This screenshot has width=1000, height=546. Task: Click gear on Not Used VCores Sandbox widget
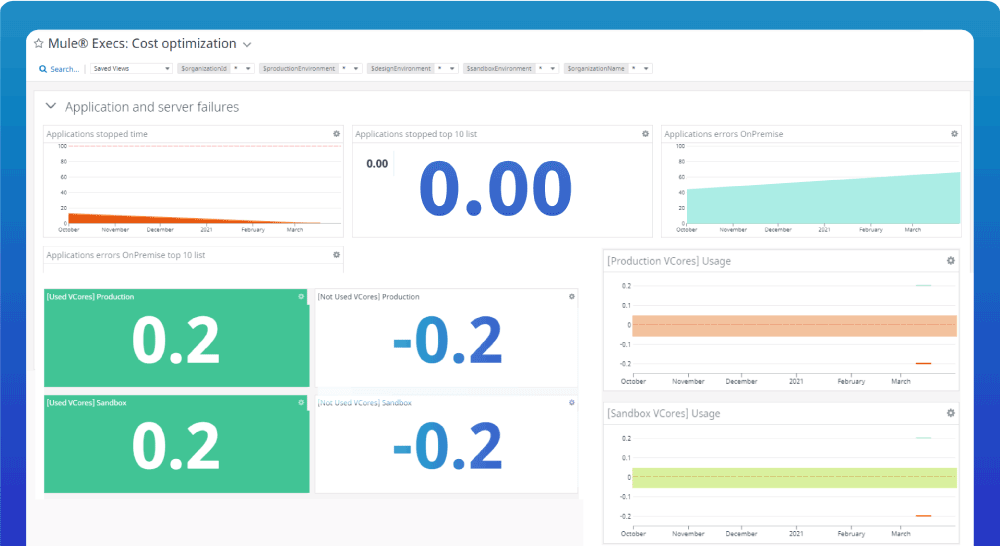(572, 403)
